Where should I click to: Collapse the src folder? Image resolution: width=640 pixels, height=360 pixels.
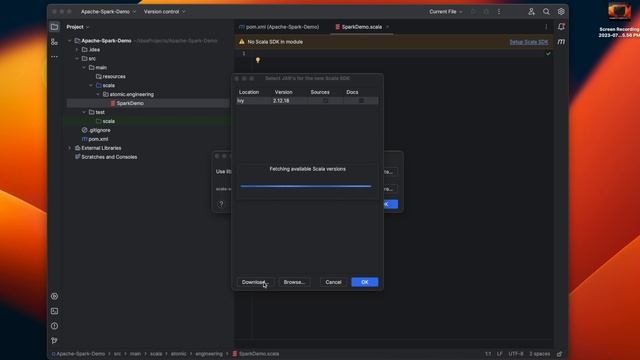77,59
